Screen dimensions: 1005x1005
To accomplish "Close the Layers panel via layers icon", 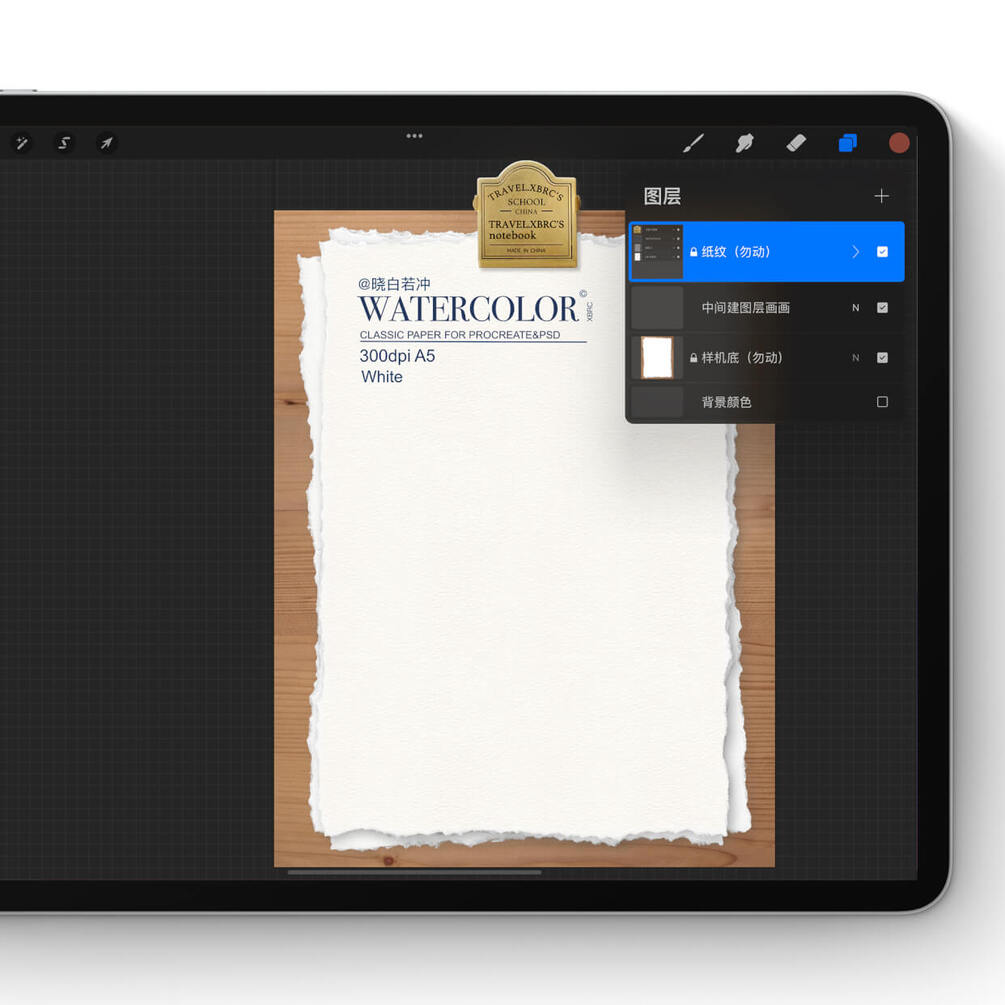I will [847, 143].
